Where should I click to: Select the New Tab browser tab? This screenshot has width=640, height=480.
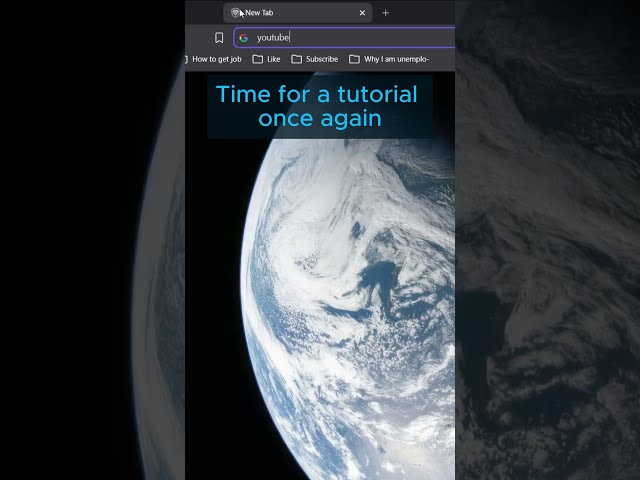tap(298, 13)
